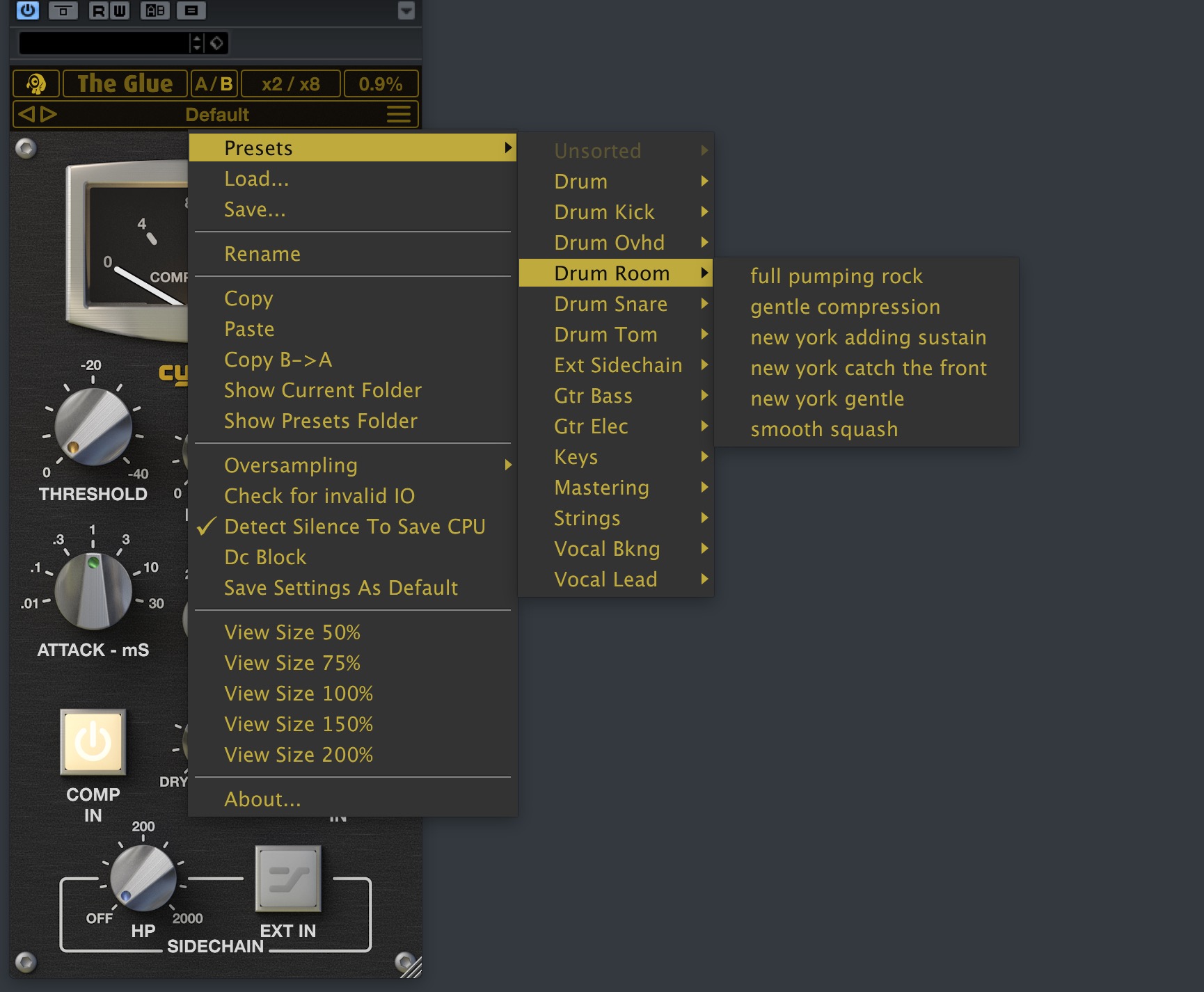Uncheck Detect Silence To Save CPU
Viewport: 1204px width, 992px height.
click(353, 527)
